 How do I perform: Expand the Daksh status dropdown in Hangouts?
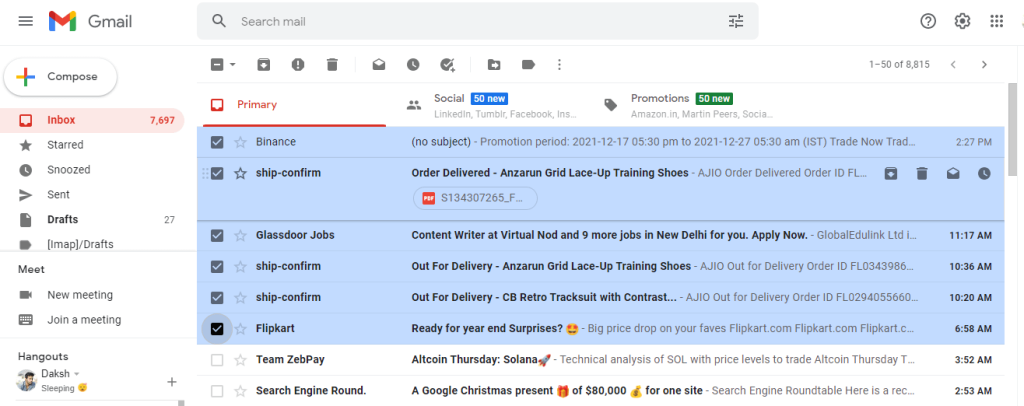point(76,374)
